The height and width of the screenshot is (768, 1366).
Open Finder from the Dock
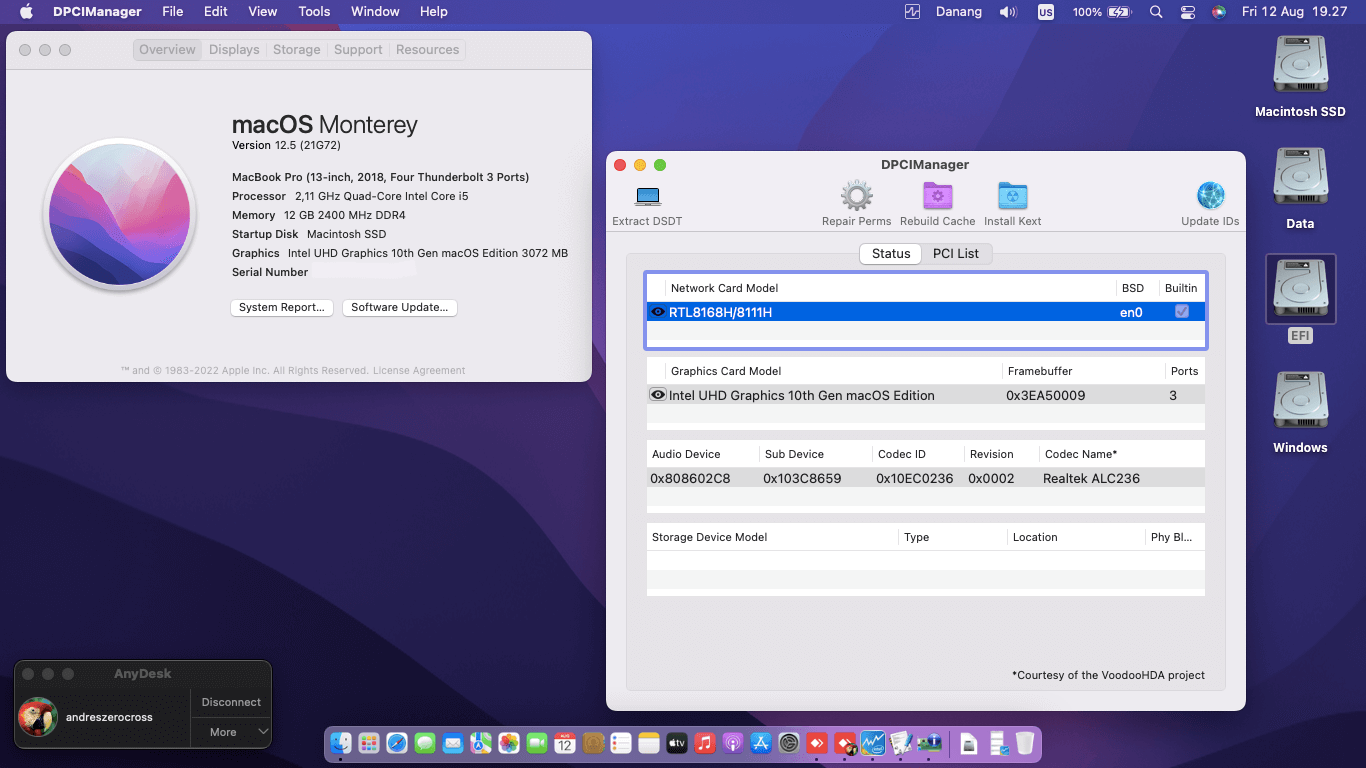pos(342,743)
